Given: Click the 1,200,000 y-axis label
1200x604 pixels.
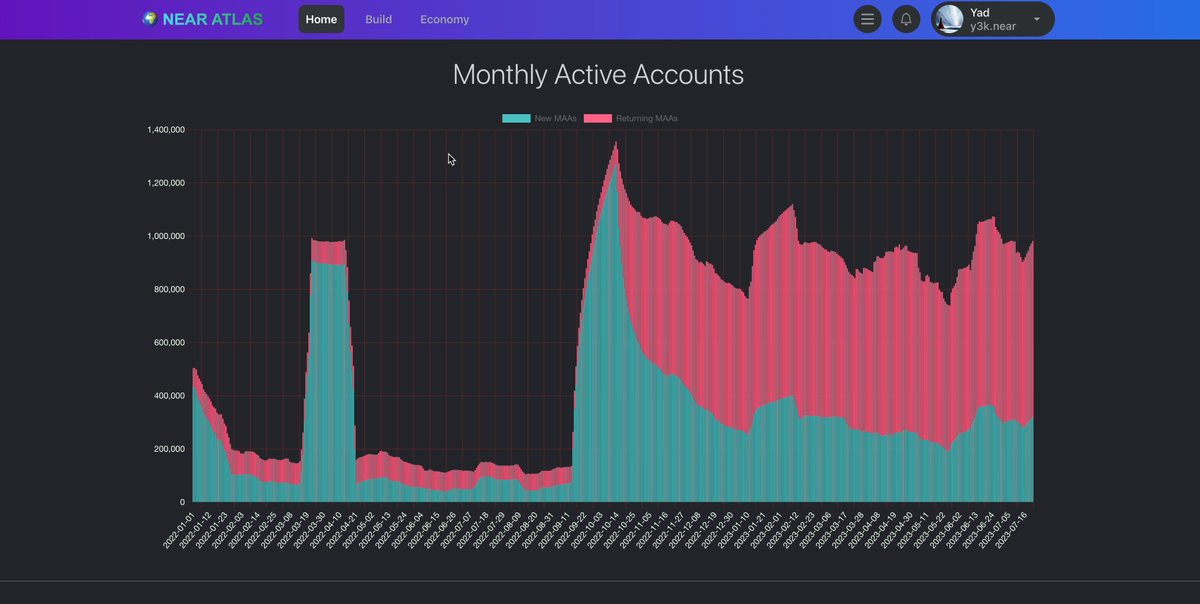Looking at the screenshot, I should 166,183.
